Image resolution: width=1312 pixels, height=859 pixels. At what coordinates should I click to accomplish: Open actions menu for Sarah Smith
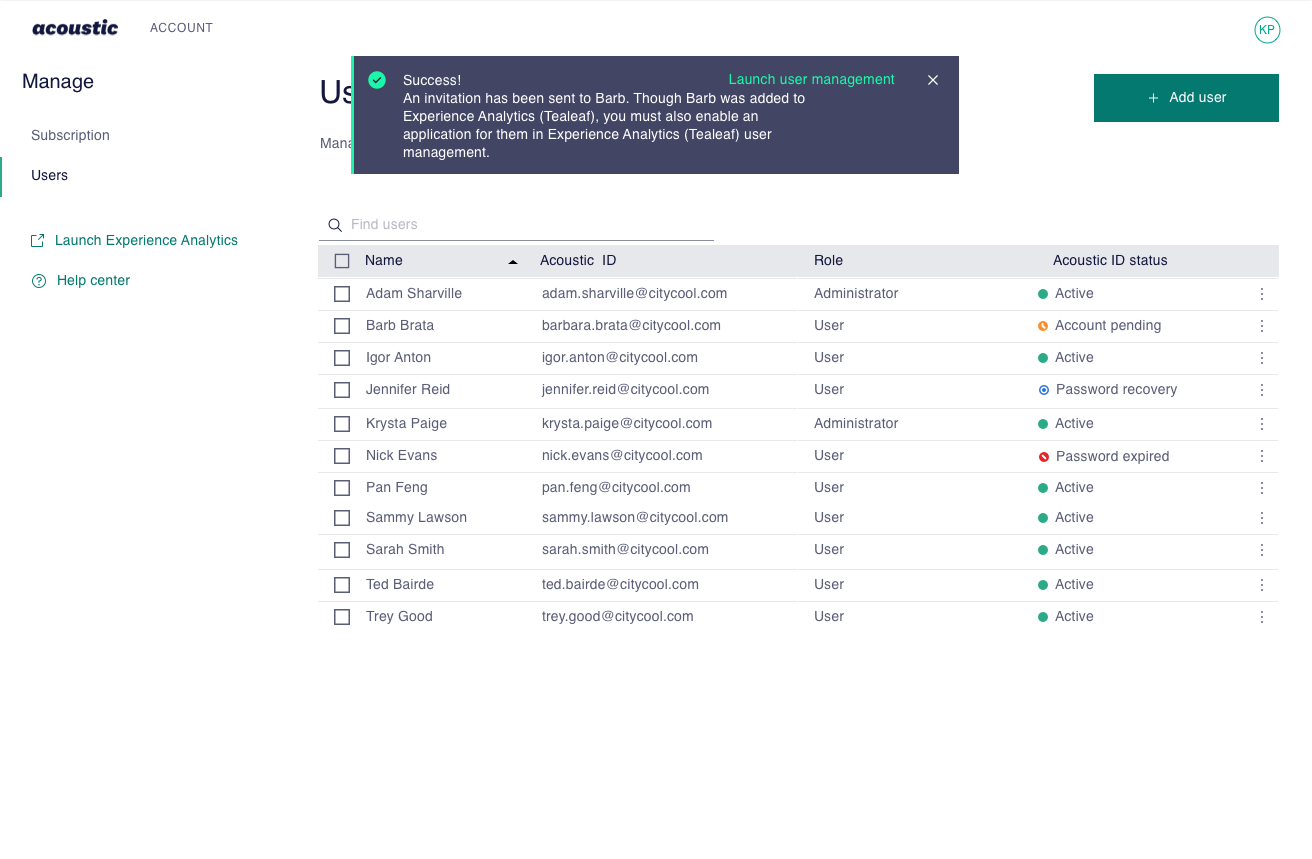(1262, 550)
